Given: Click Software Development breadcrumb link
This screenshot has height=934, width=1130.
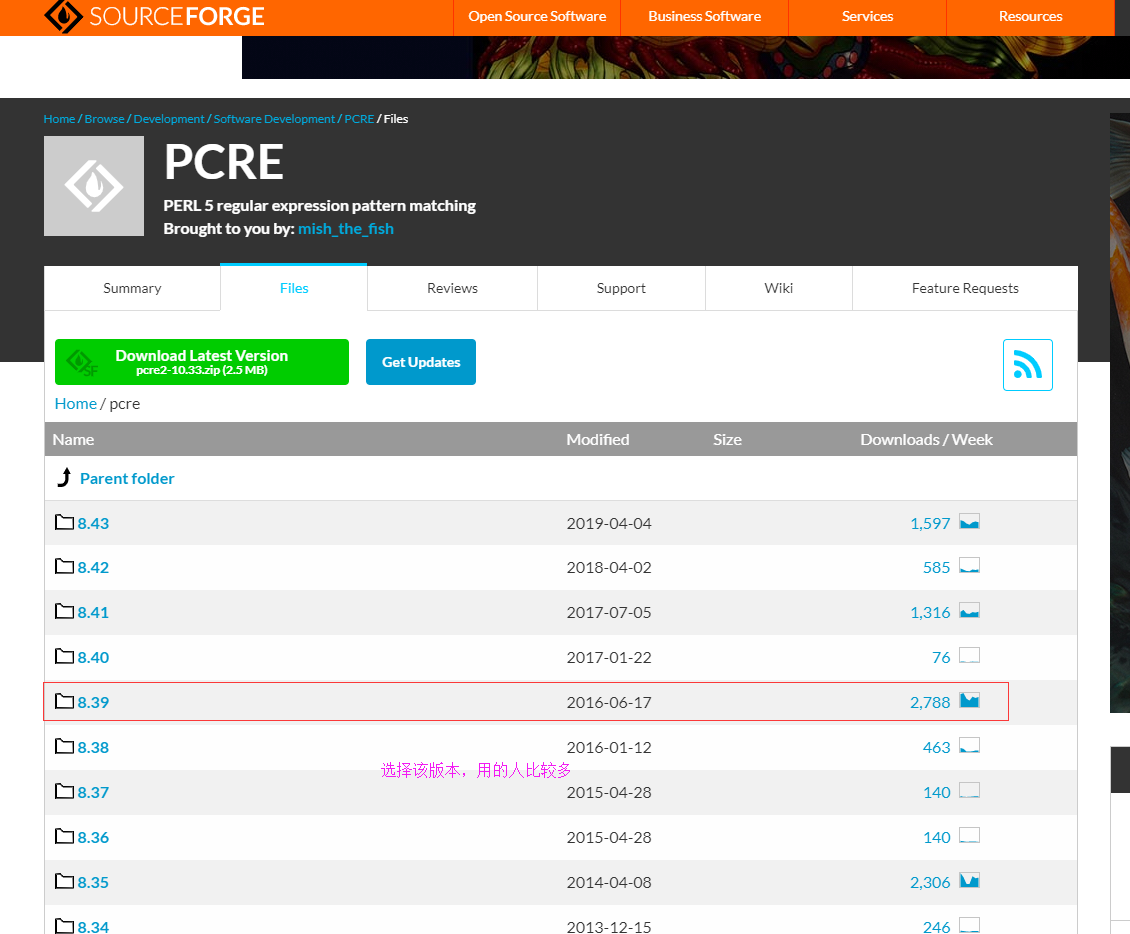Looking at the screenshot, I should tap(274, 119).
